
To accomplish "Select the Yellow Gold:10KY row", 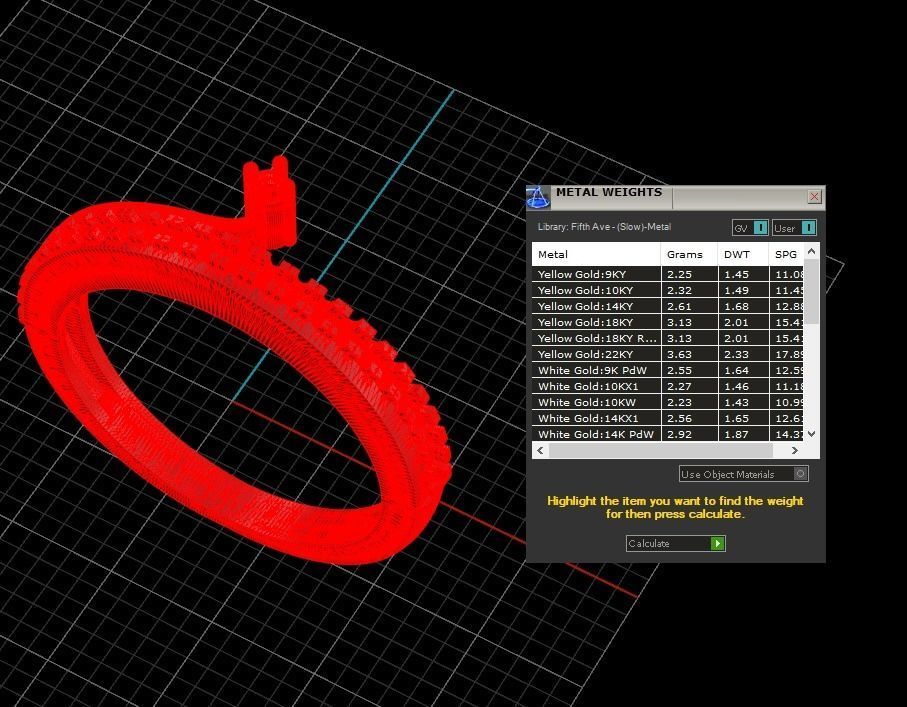I will tap(668, 290).
